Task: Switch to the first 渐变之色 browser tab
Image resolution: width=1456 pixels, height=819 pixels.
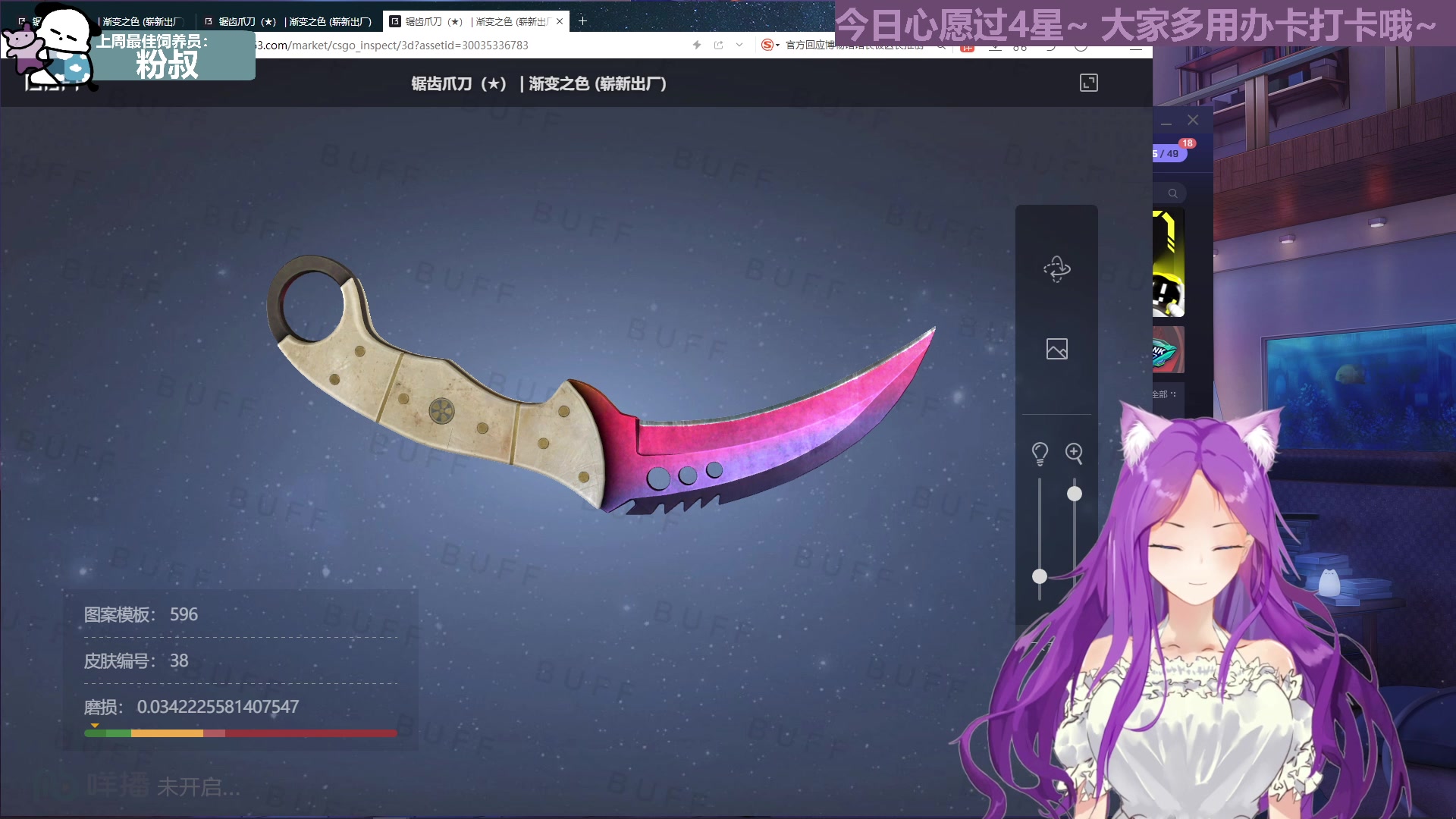Action: (x=140, y=21)
